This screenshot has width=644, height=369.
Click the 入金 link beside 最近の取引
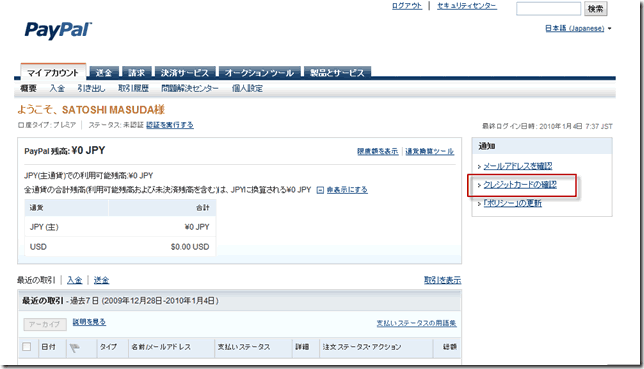[74, 280]
